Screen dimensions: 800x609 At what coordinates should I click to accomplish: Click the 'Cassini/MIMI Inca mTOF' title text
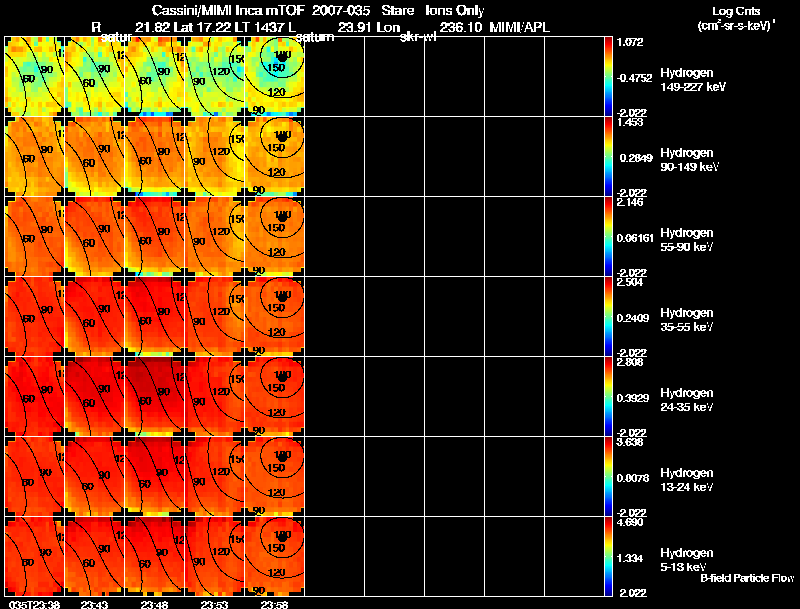click(x=228, y=10)
